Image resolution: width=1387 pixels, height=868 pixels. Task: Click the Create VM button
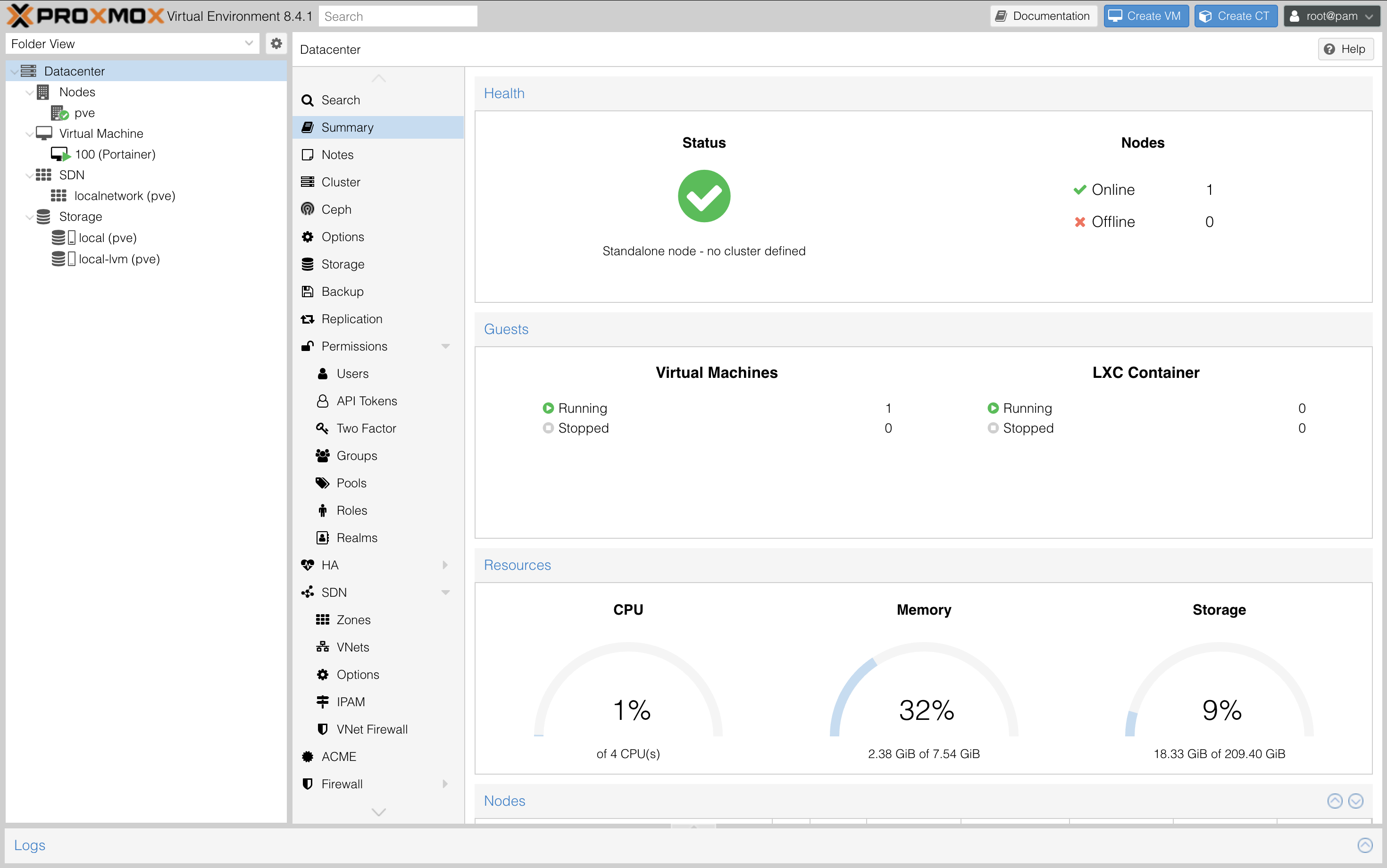pyautogui.click(x=1145, y=16)
